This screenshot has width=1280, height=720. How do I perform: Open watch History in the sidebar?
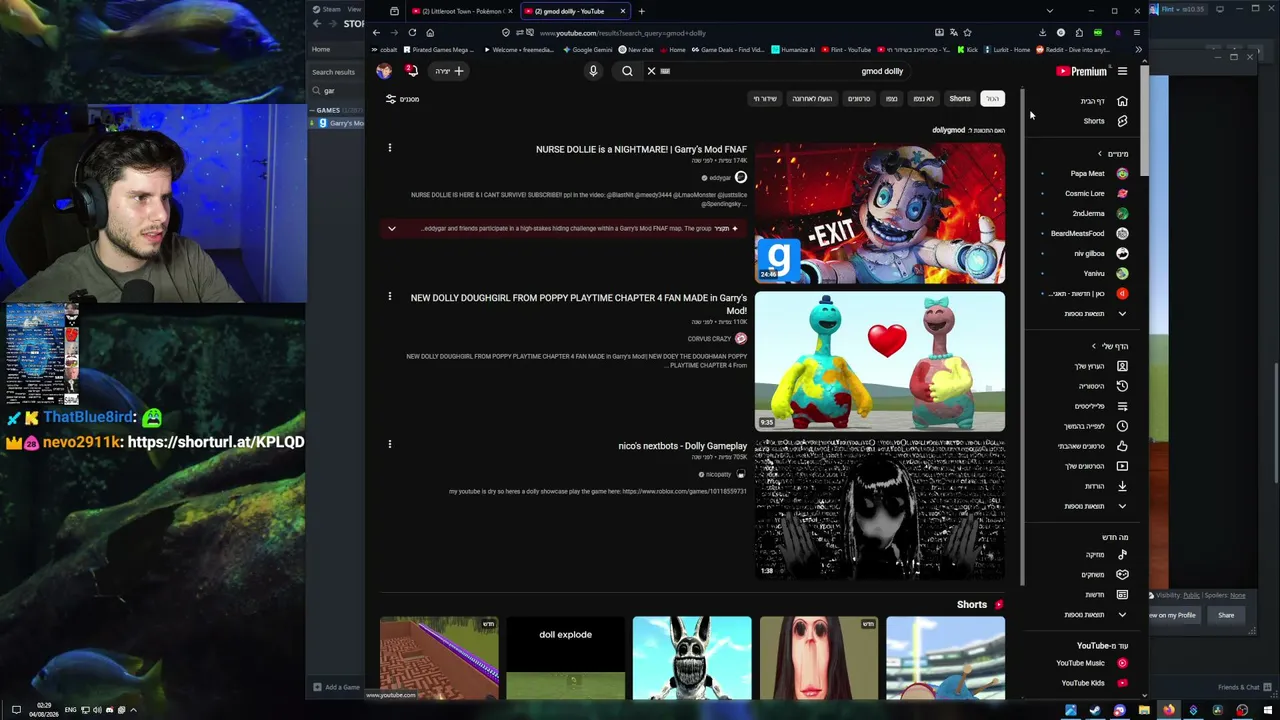[1102, 386]
